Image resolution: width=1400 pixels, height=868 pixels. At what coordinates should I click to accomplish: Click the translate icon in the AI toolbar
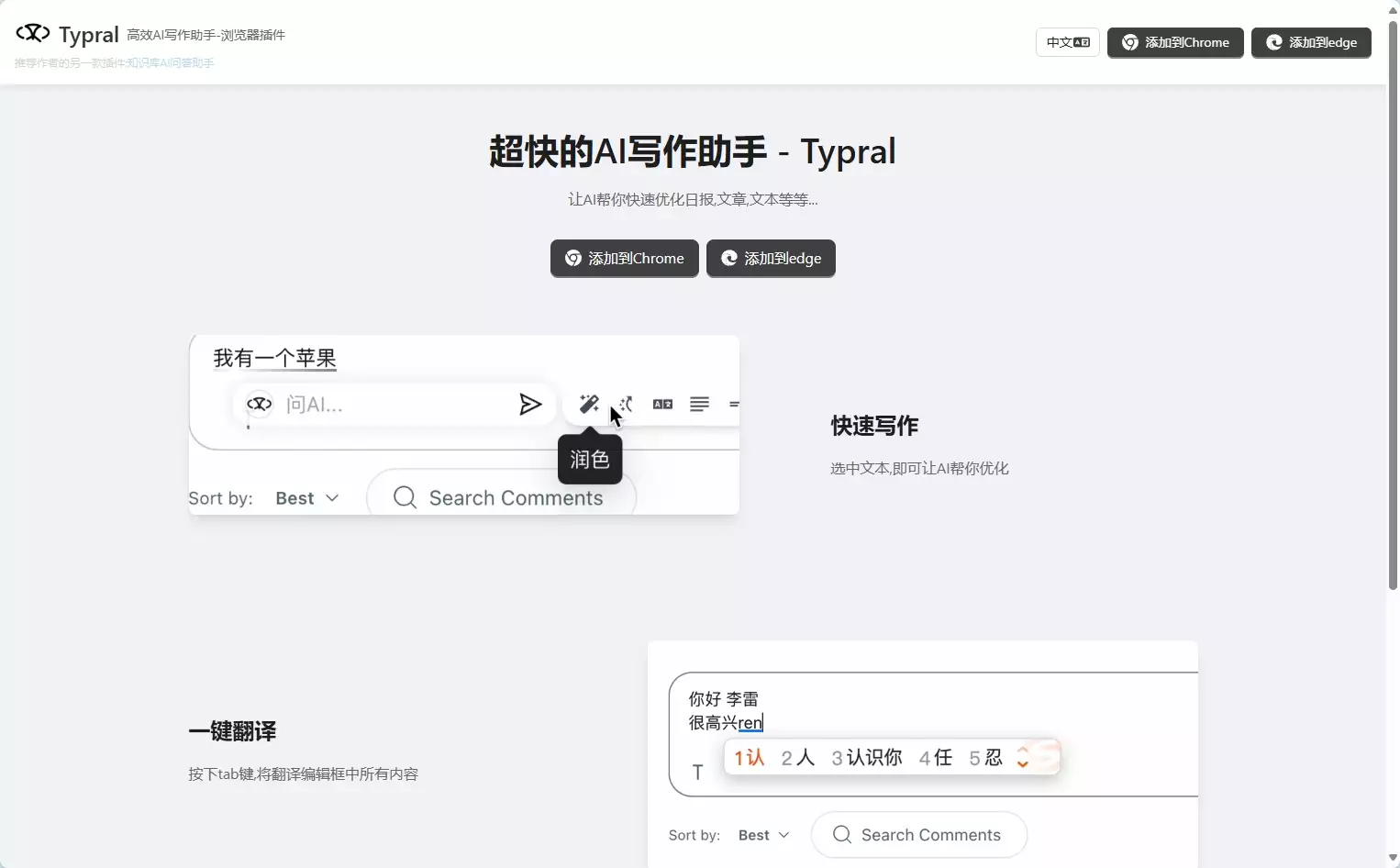pos(662,404)
